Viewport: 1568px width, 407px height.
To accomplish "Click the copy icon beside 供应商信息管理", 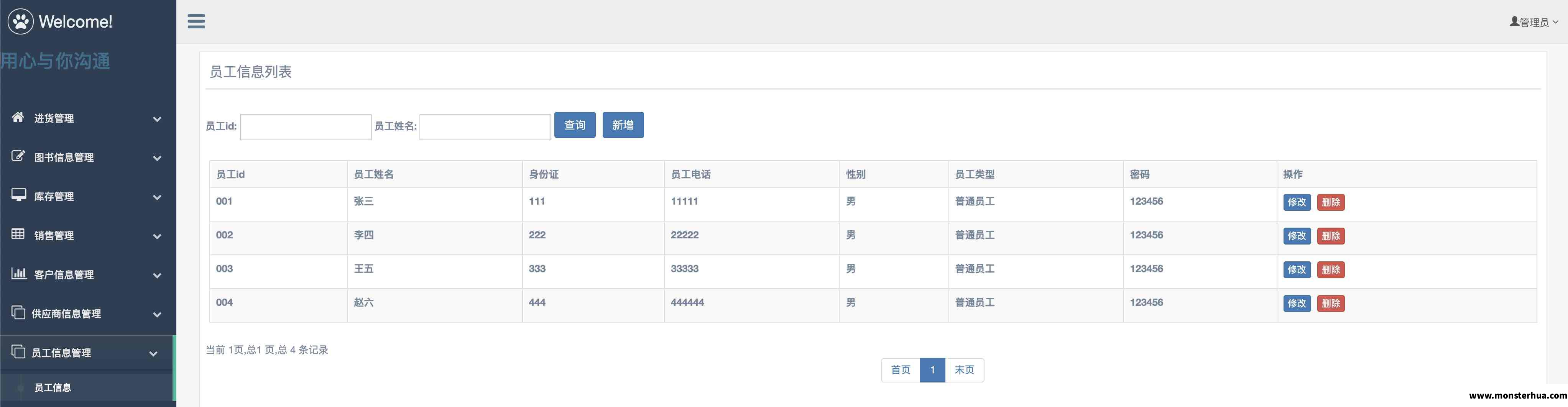I will pyautogui.click(x=18, y=313).
